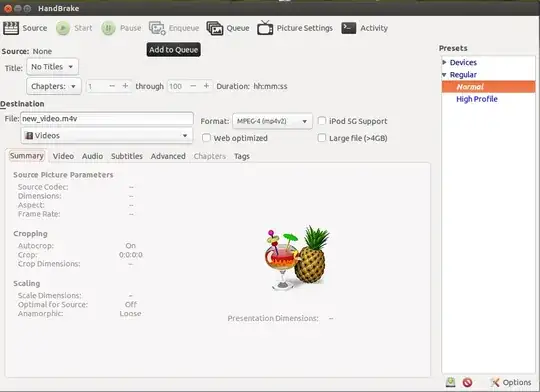
Task: Click the Source toolbar label
Action: (x=35, y=28)
